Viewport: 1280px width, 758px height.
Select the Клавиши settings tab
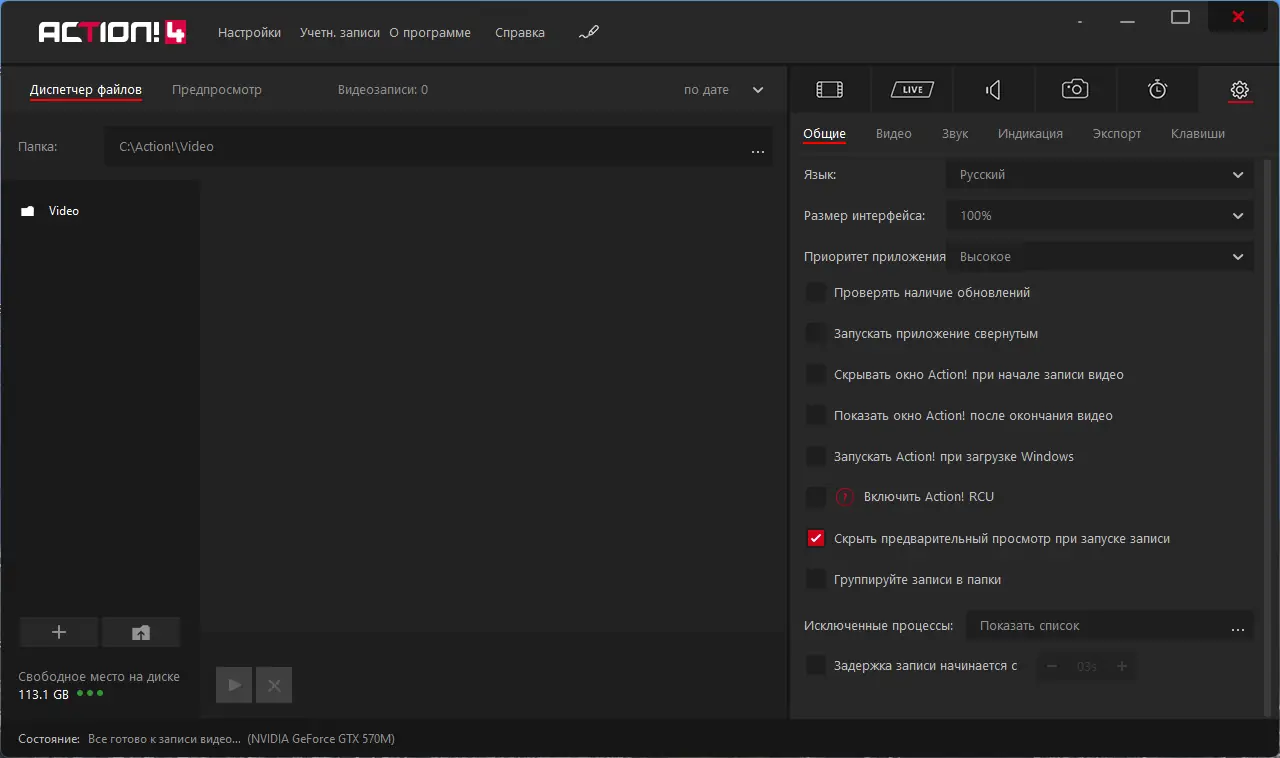click(x=1198, y=134)
